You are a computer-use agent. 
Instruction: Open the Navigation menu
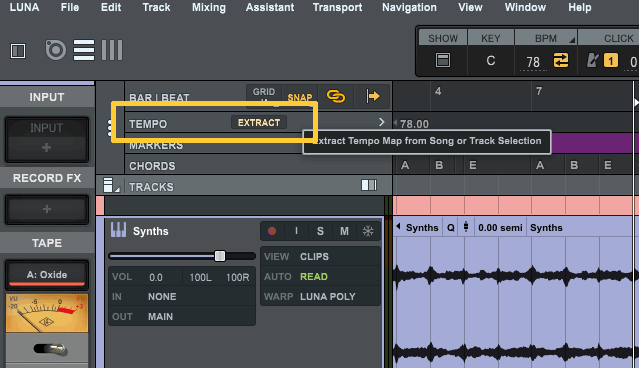click(x=409, y=7)
